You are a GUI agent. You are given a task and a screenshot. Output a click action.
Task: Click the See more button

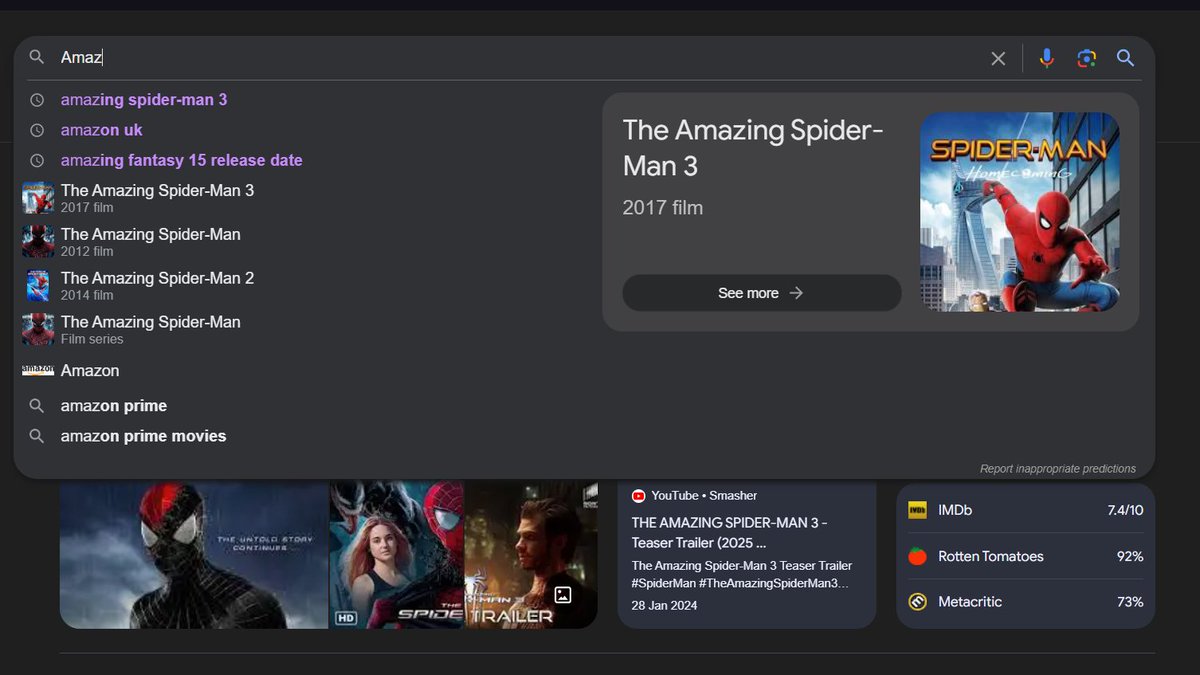click(762, 293)
